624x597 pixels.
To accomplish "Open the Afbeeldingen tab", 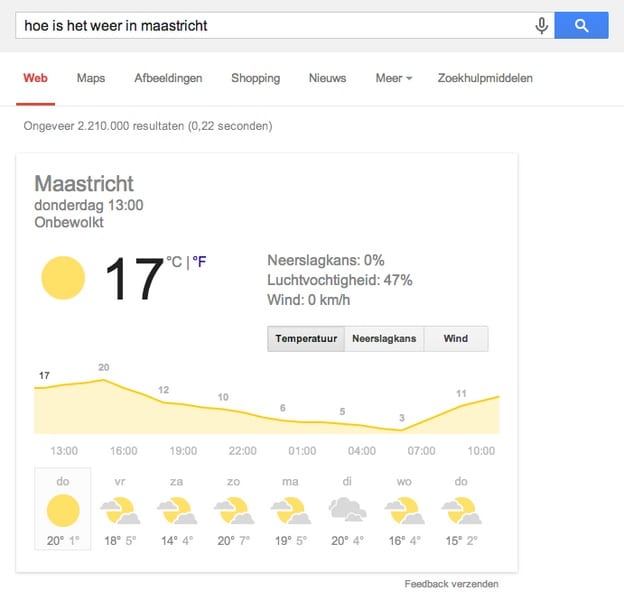I will [168, 78].
